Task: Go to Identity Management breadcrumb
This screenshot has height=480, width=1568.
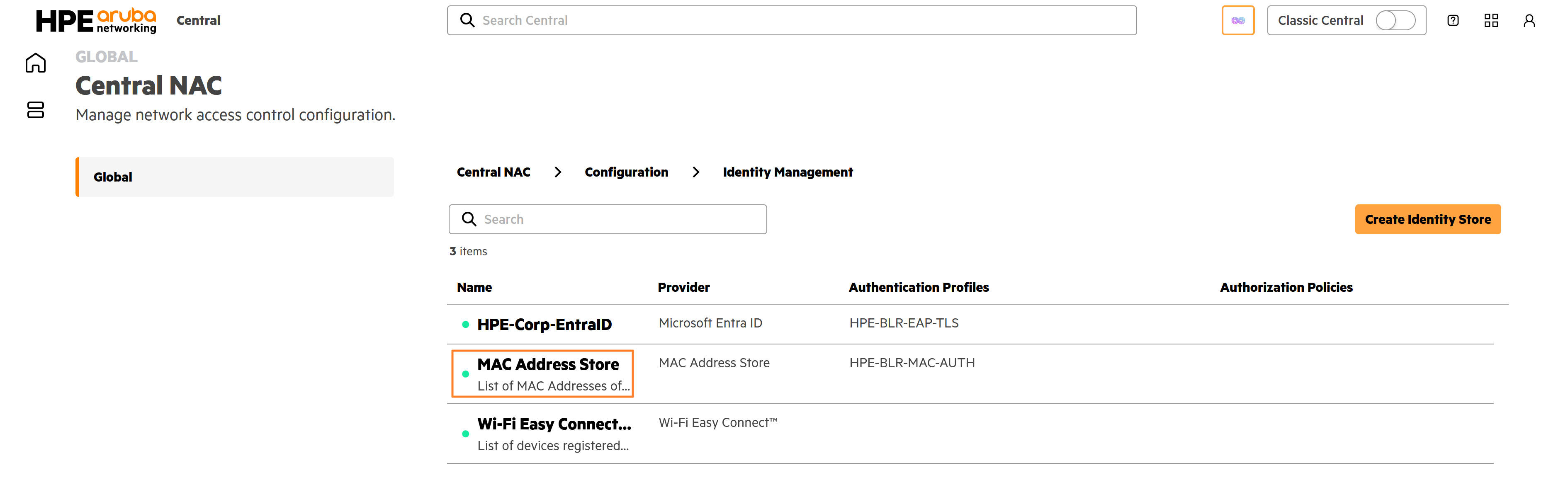Action: 788,172
